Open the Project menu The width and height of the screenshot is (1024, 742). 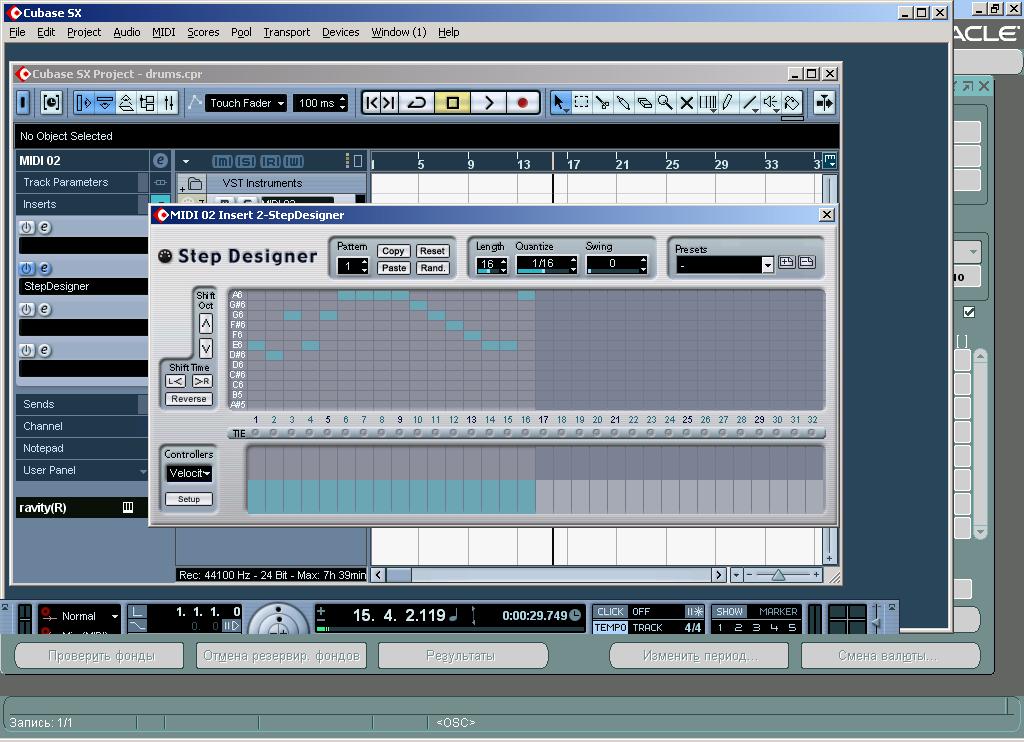(x=84, y=32)
